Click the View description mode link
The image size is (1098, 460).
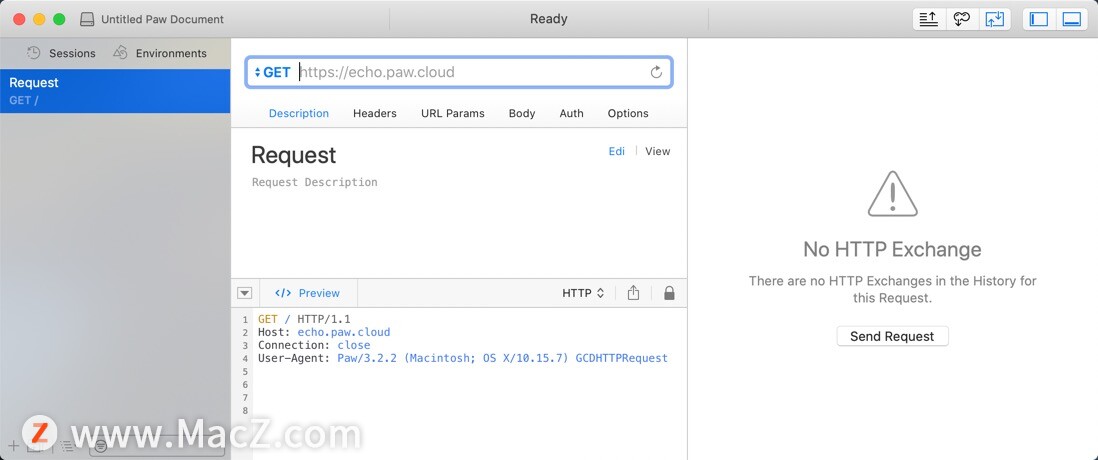[658, 151]
